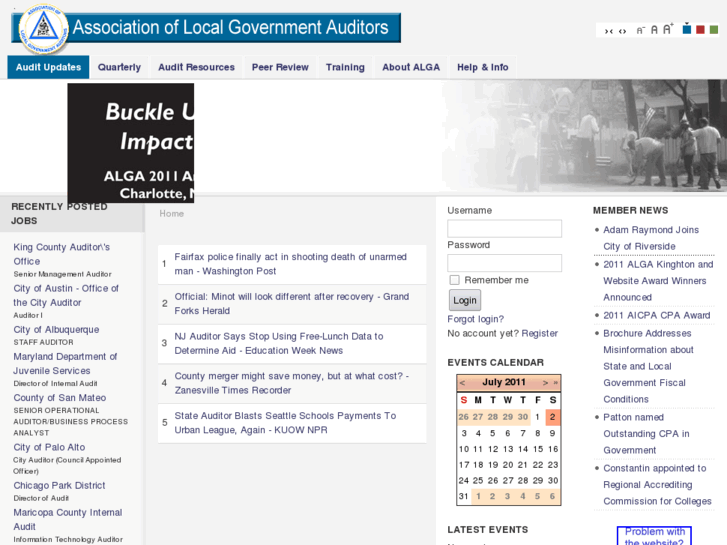Open the 2011 AICPA CPA Award news

(657, 315)
